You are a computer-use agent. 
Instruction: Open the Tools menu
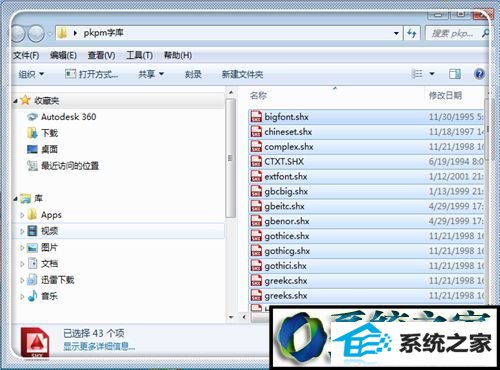coord(139,55)
